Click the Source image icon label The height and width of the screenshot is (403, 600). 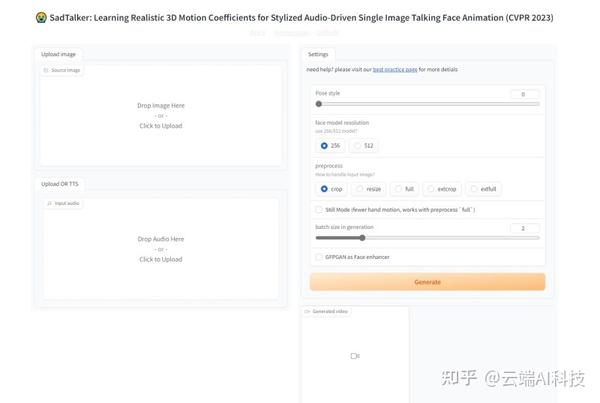[47, 71]
